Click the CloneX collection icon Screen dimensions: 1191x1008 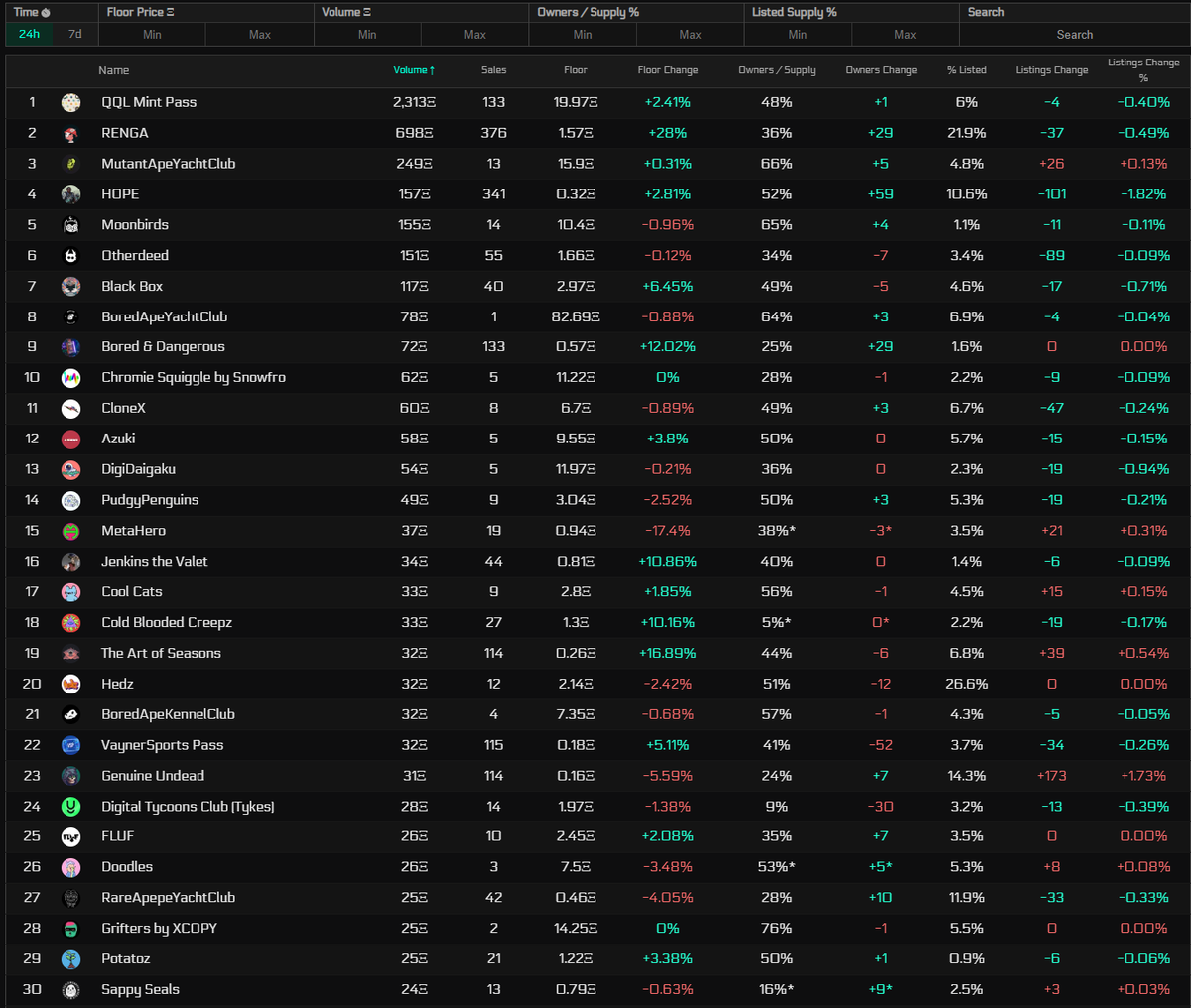pos(70,409)
